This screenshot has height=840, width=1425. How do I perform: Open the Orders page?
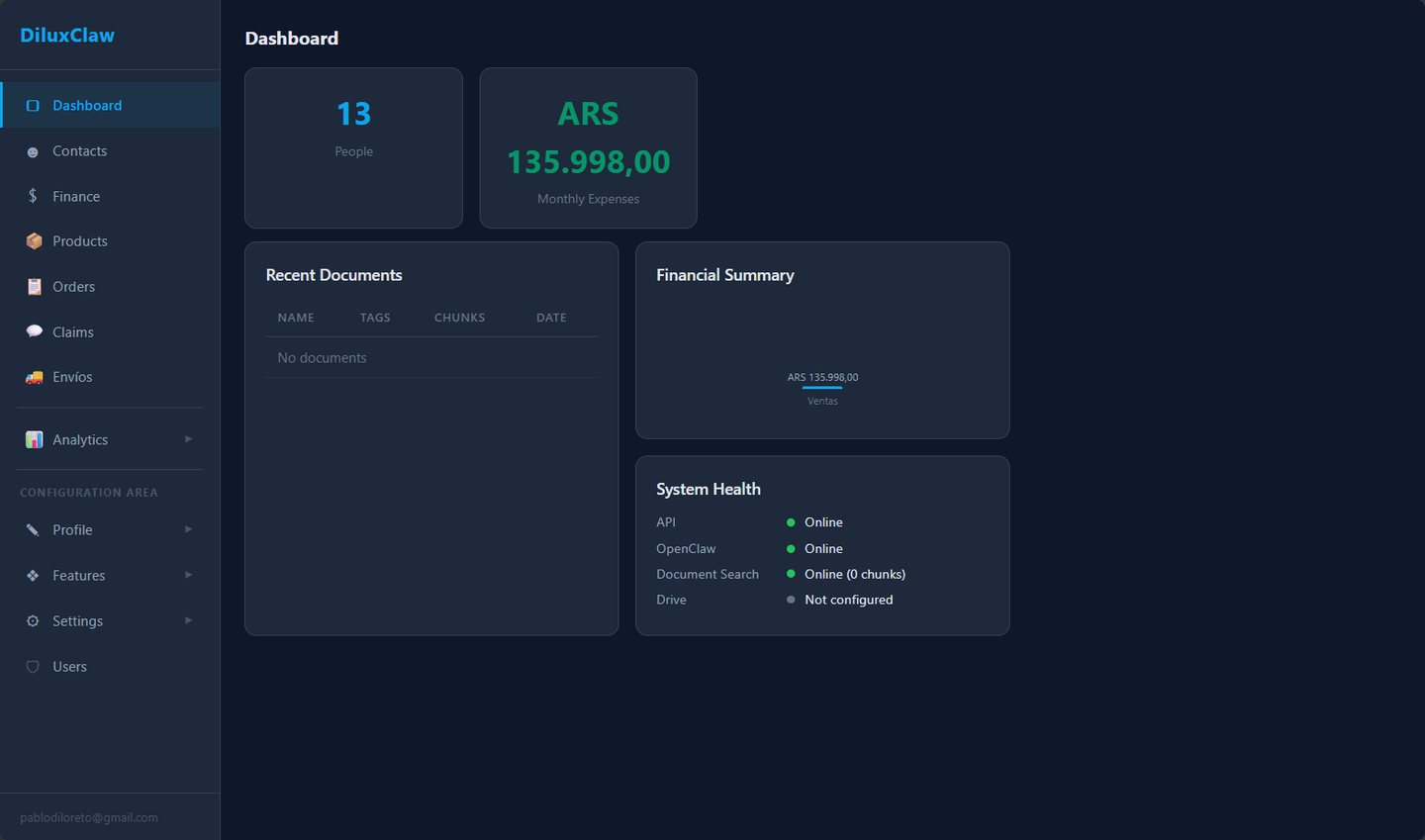[x=110, y=287]
